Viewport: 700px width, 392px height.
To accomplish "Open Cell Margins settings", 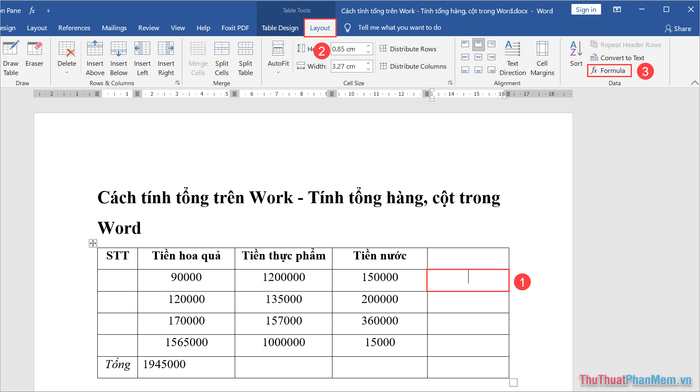I will [x=542, y=58].
